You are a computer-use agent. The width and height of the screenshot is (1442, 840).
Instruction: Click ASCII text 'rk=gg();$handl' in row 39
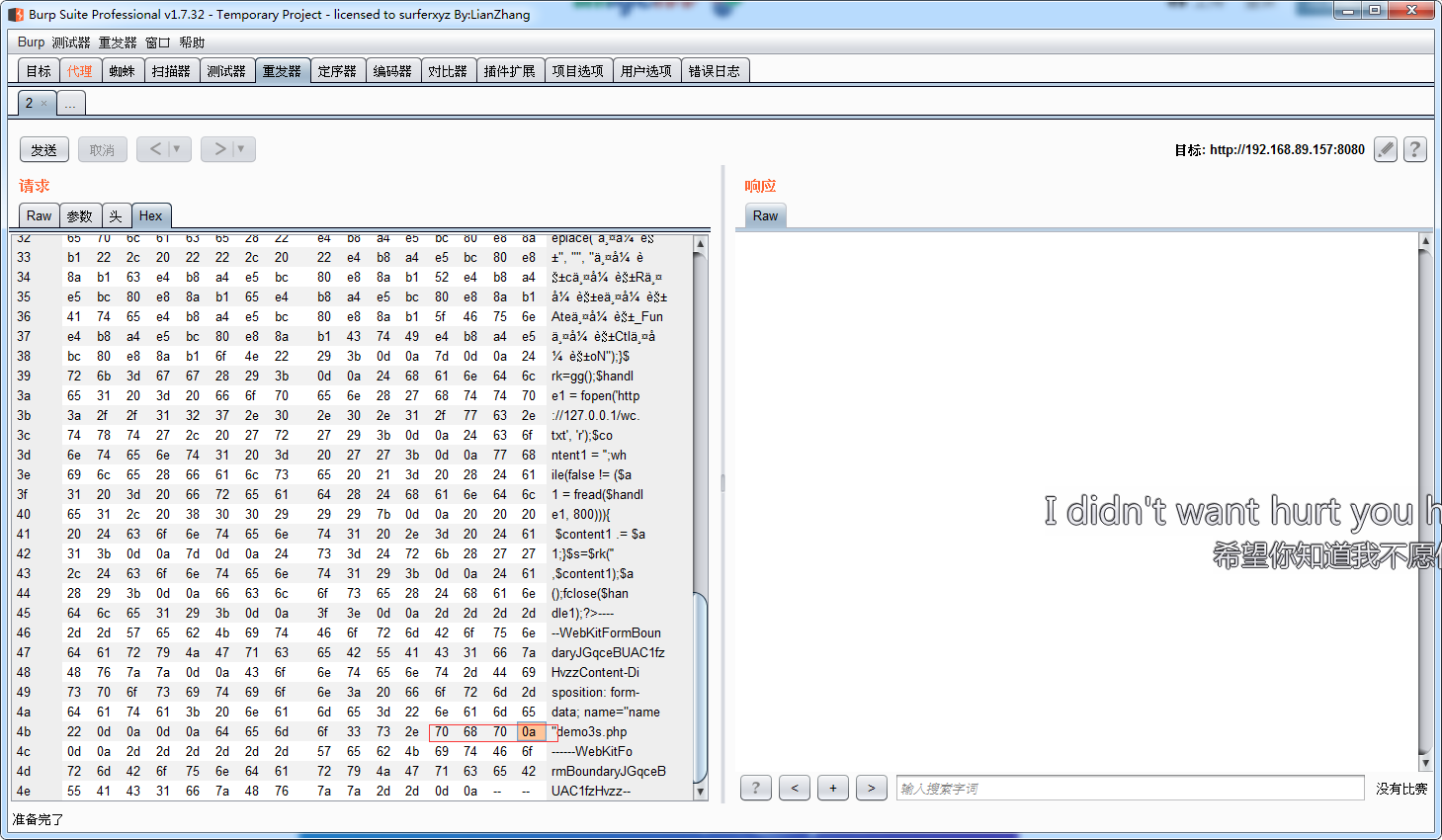tap(593, 377)
